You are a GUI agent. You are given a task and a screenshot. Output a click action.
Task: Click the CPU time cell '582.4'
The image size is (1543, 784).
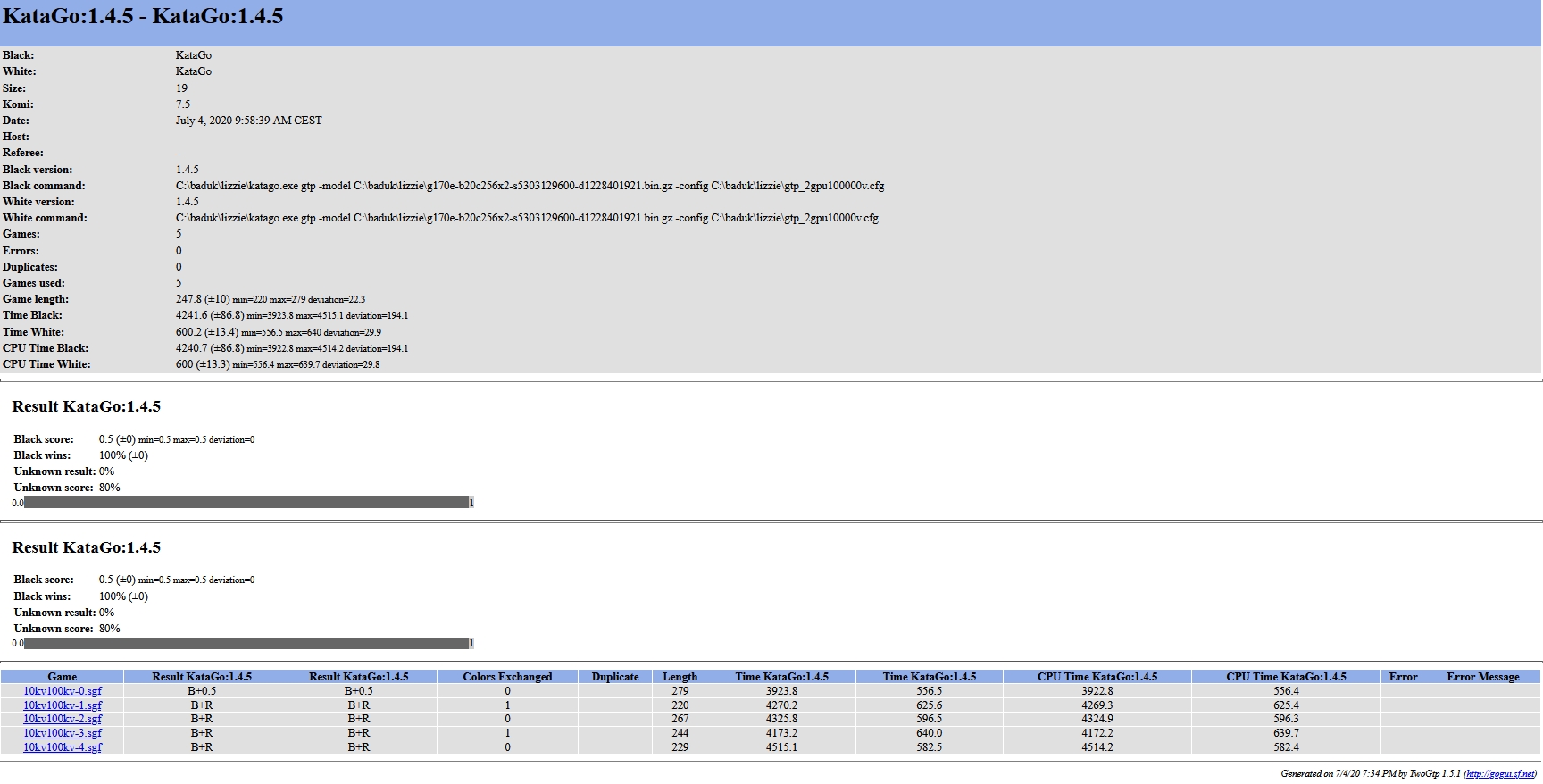pos(1287,747)
